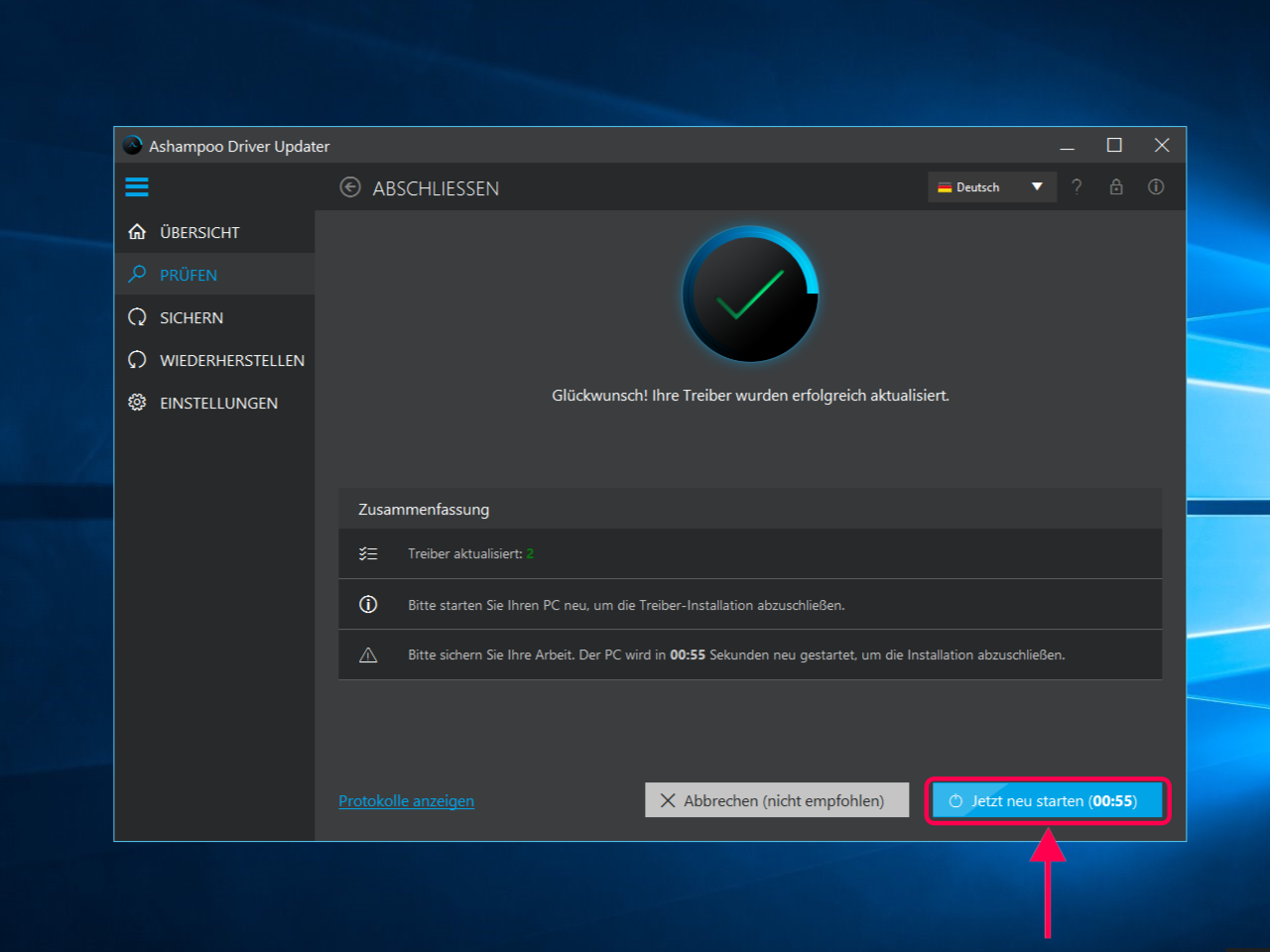Click the ABSCHLIESSEN page title
Image resolution: width=1270 pixels, height=952 pixels.
coord(436,188)
